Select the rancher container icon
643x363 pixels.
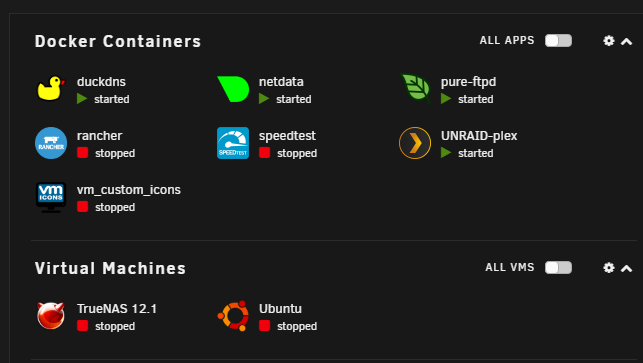click(51, 143)
